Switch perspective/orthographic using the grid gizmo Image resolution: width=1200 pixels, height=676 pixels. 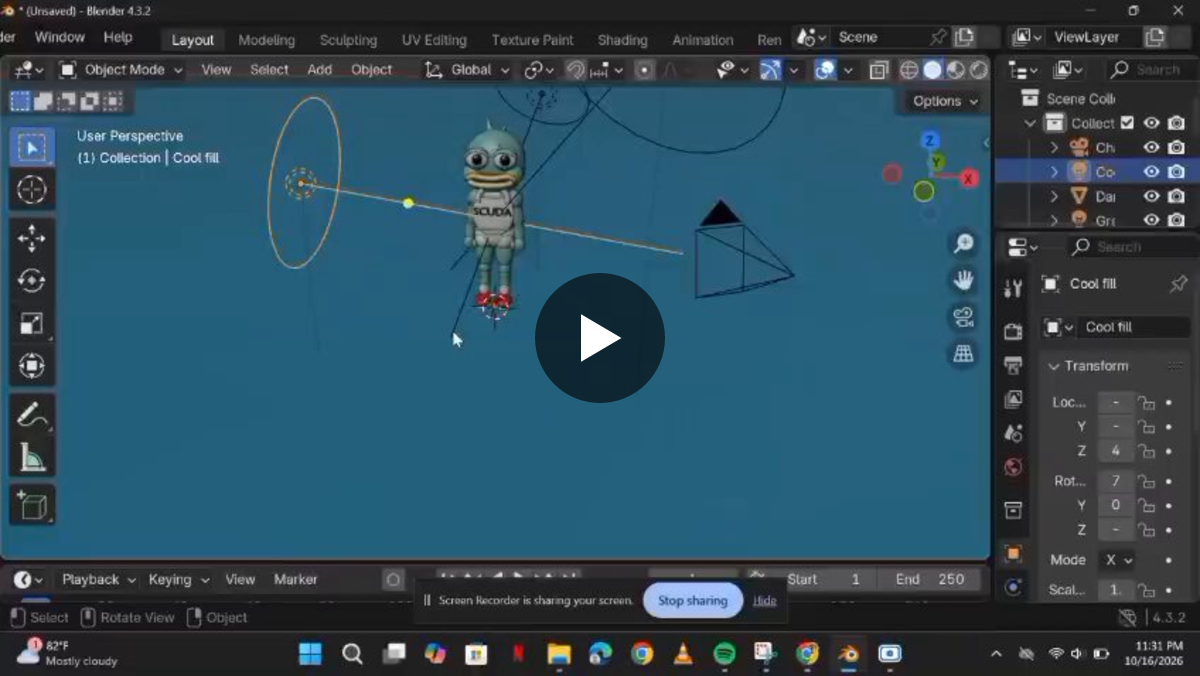click(964, 353)
